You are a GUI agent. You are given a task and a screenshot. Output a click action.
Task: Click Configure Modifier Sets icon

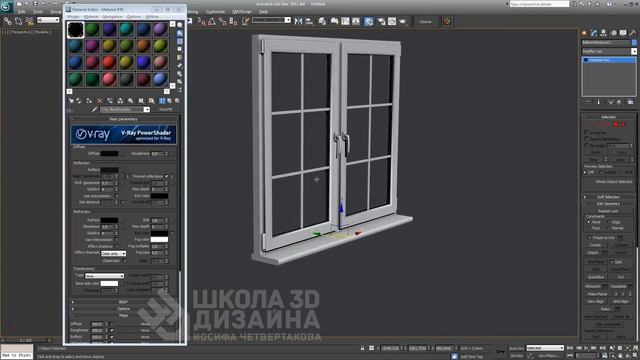(631, 102)
